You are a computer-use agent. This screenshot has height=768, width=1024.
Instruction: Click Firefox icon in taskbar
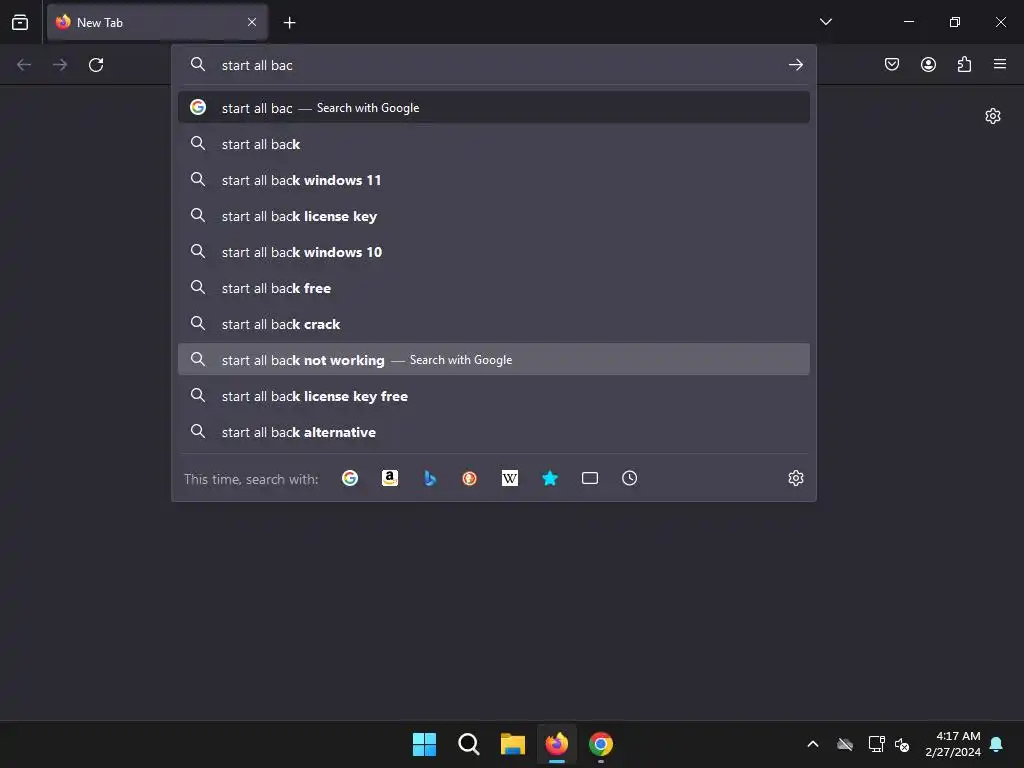(x=556, y=744)
